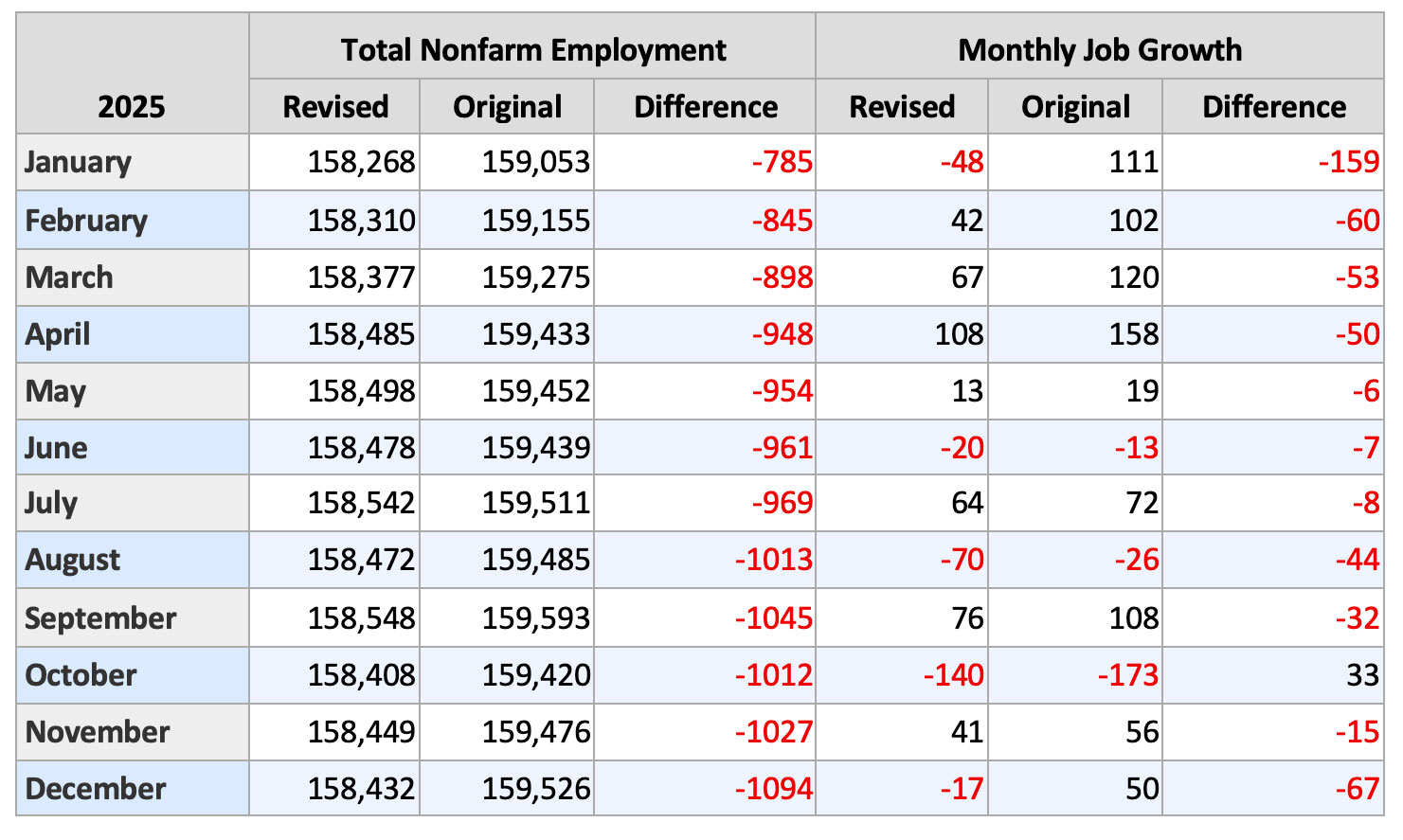Select the January row label

(x=78, y=162)
